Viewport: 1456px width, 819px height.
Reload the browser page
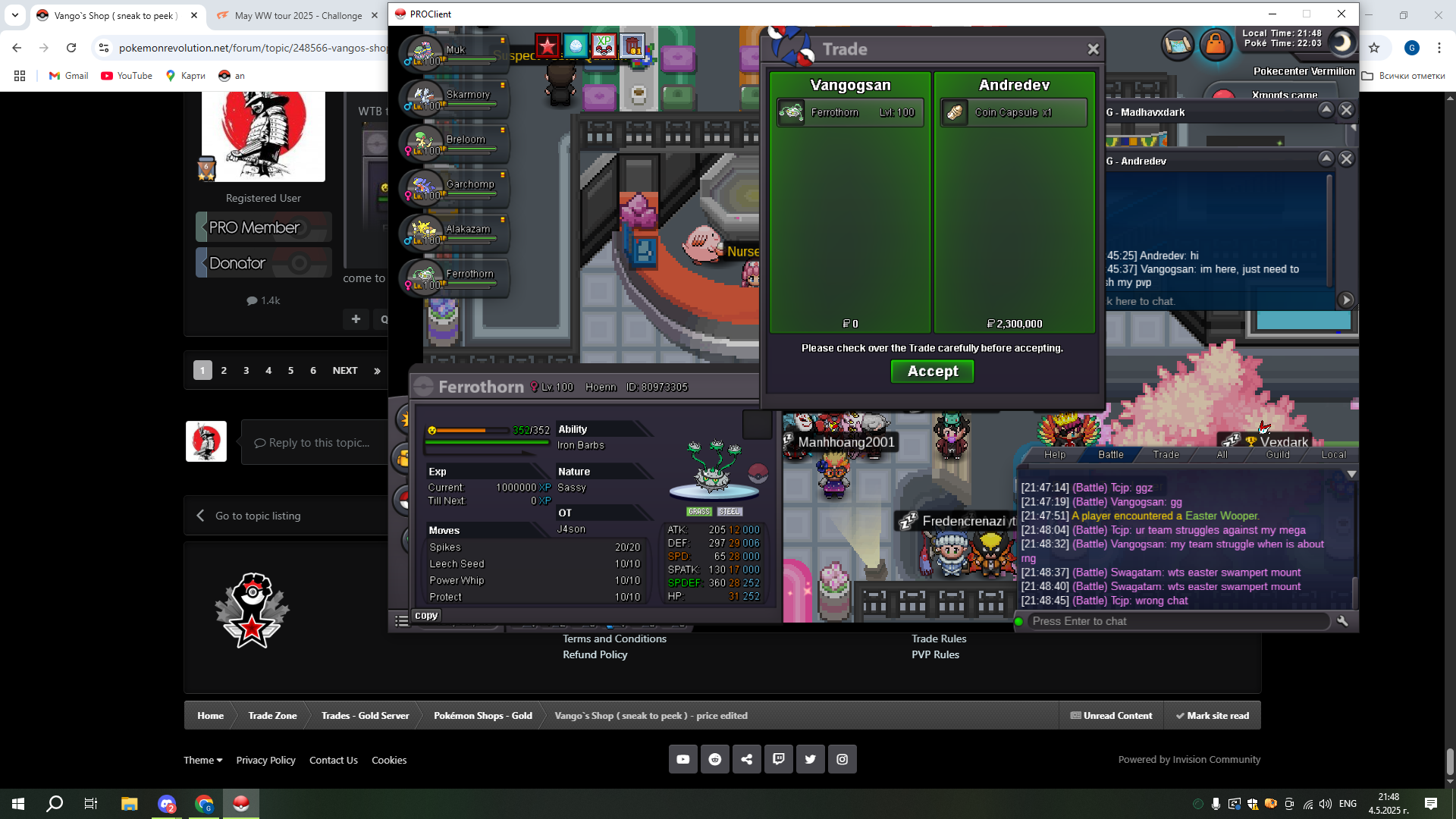point(71,48)
